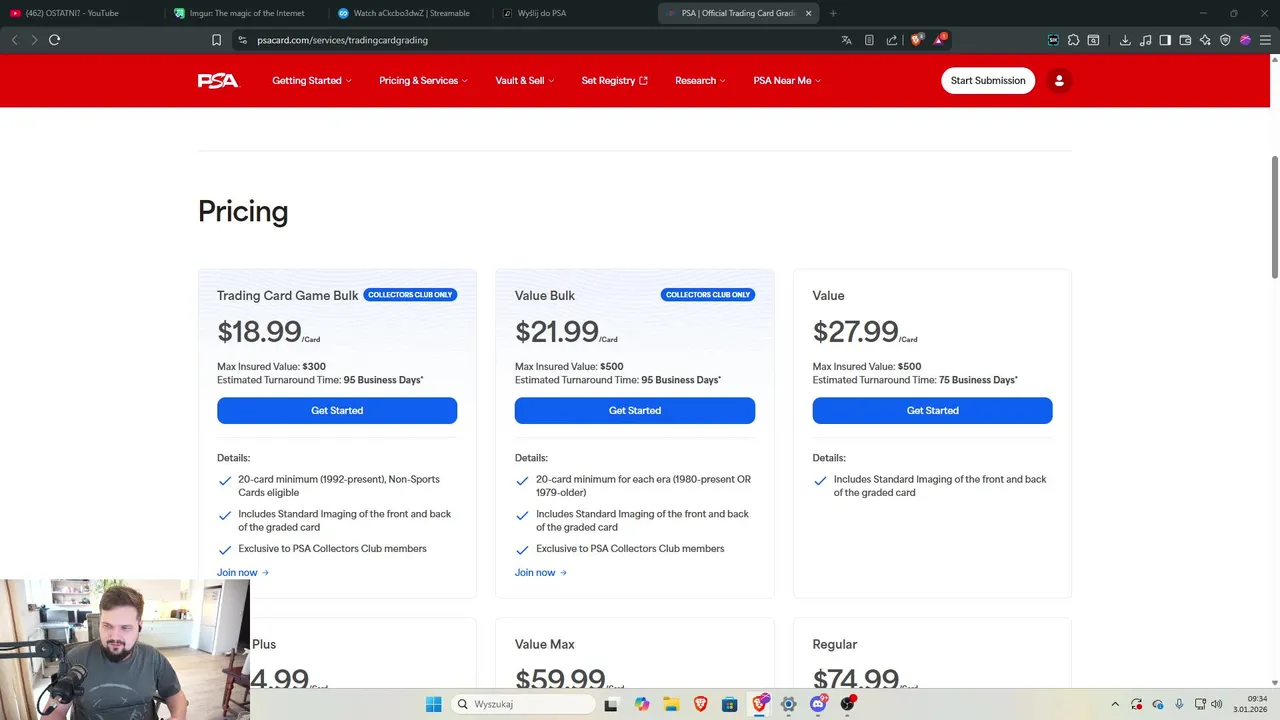Open File Explorer from the taskbar
The height and width of the screenshot is (720, 1280).
(x=671, y=704)
